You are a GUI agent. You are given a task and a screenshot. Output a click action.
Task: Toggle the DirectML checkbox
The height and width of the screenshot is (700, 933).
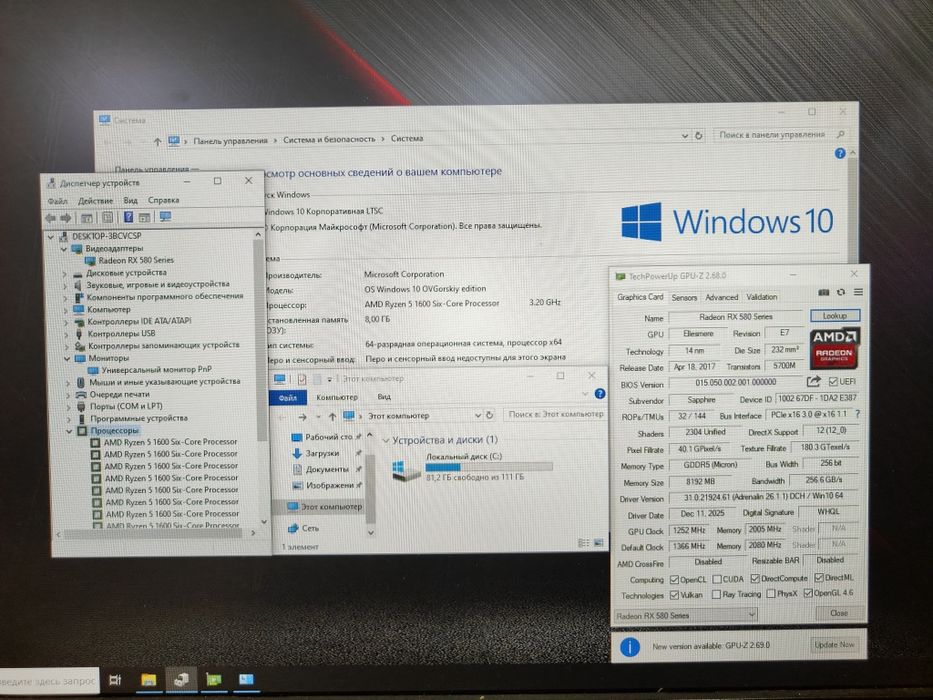click(819, 577)
